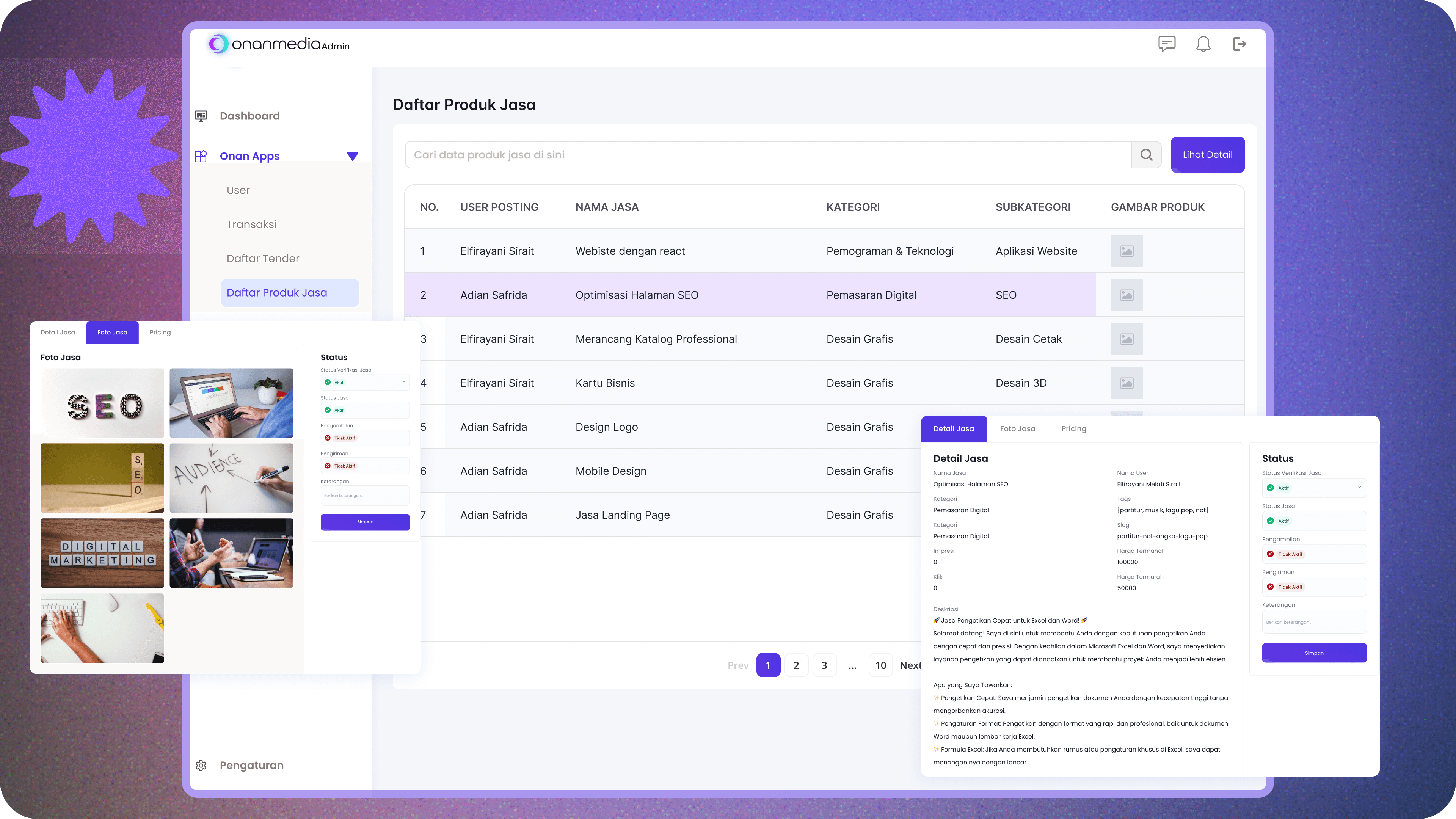Click the logout icon in header
This screenshot has height=819, width=1456.
coord(1239,44)
